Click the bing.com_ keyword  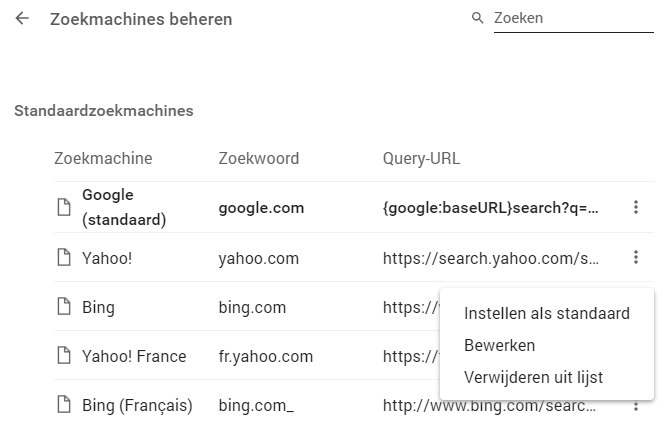(256, 405)
